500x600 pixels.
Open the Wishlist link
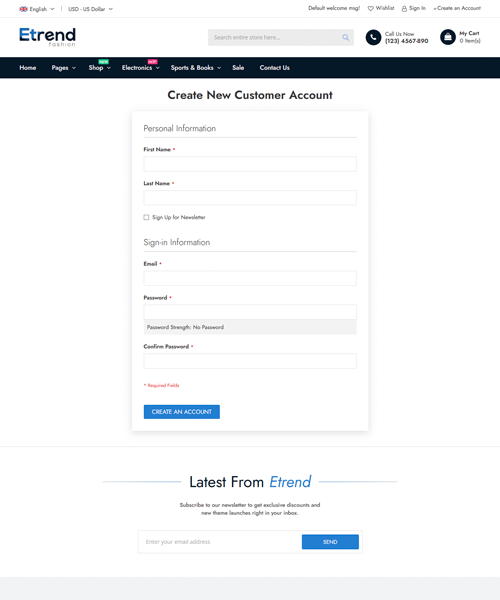(384, 8)
